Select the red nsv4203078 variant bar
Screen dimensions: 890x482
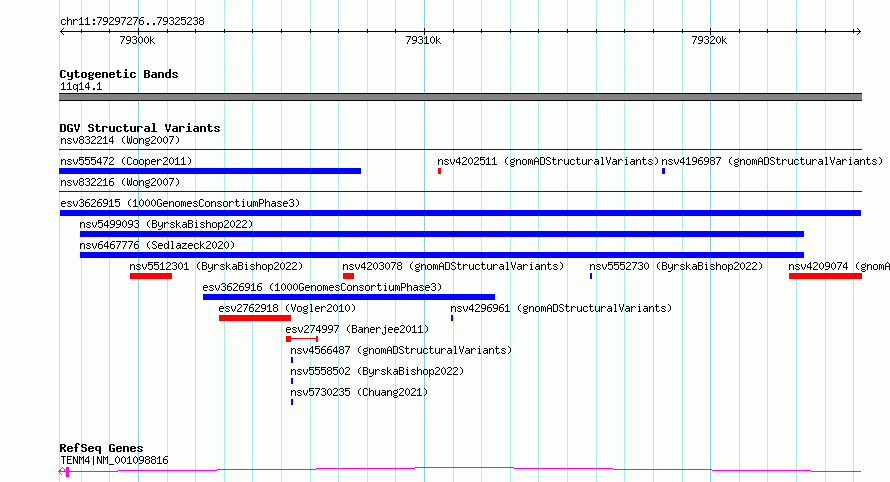(349, 276)
